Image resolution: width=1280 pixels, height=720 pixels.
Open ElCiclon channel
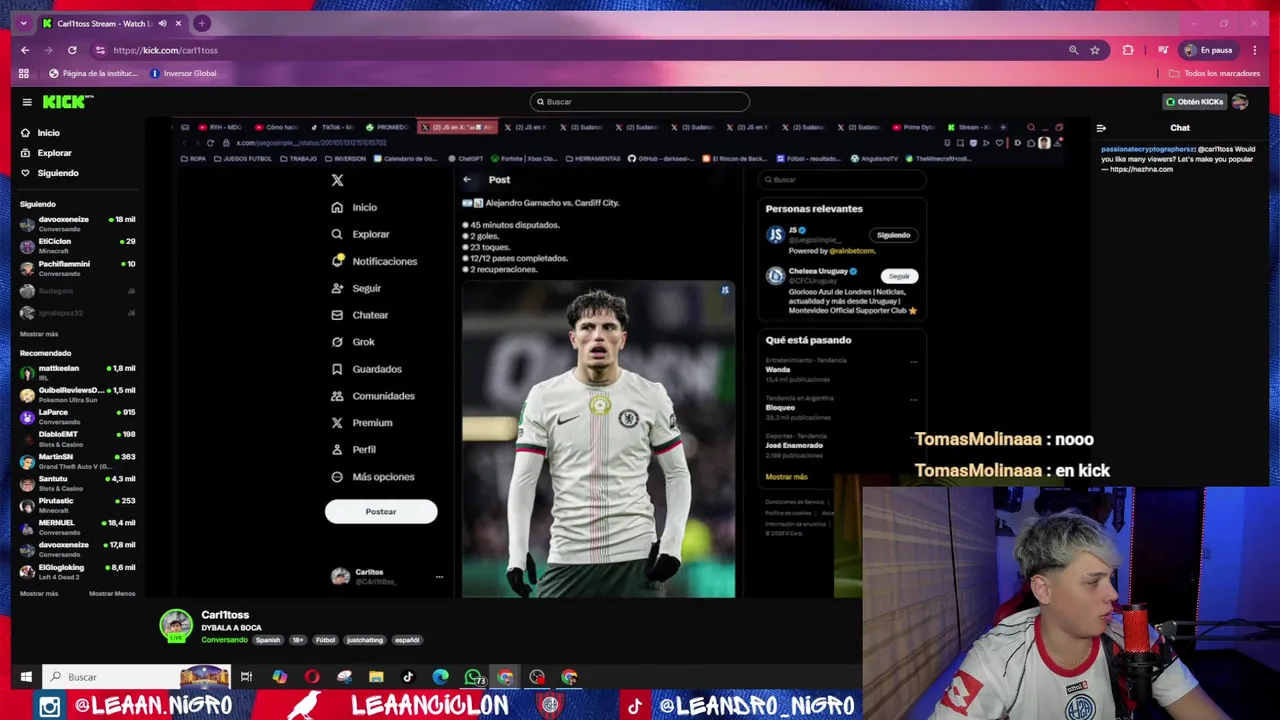tap(77, 245)
